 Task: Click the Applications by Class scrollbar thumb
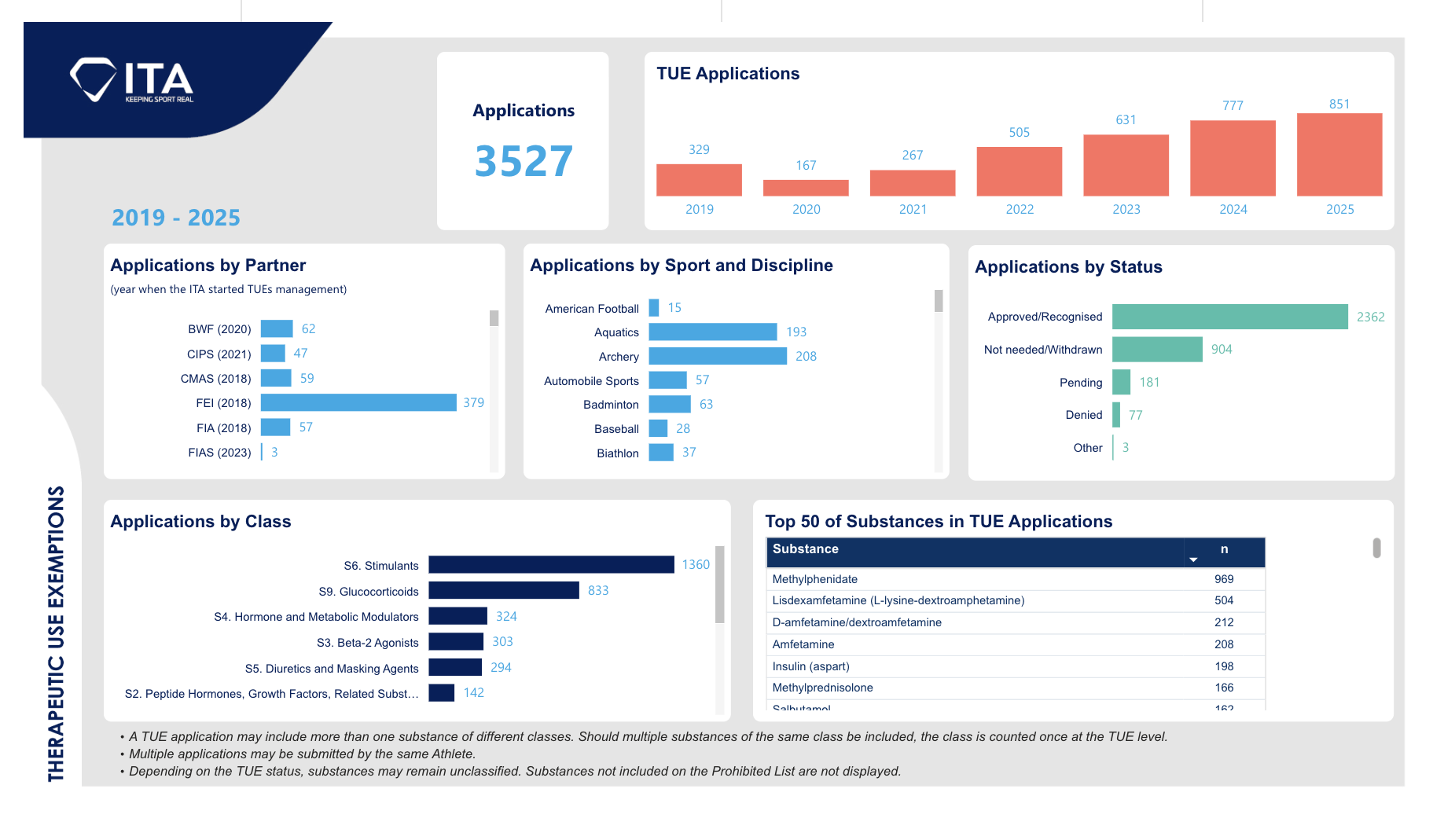click(x=719, y=585)
